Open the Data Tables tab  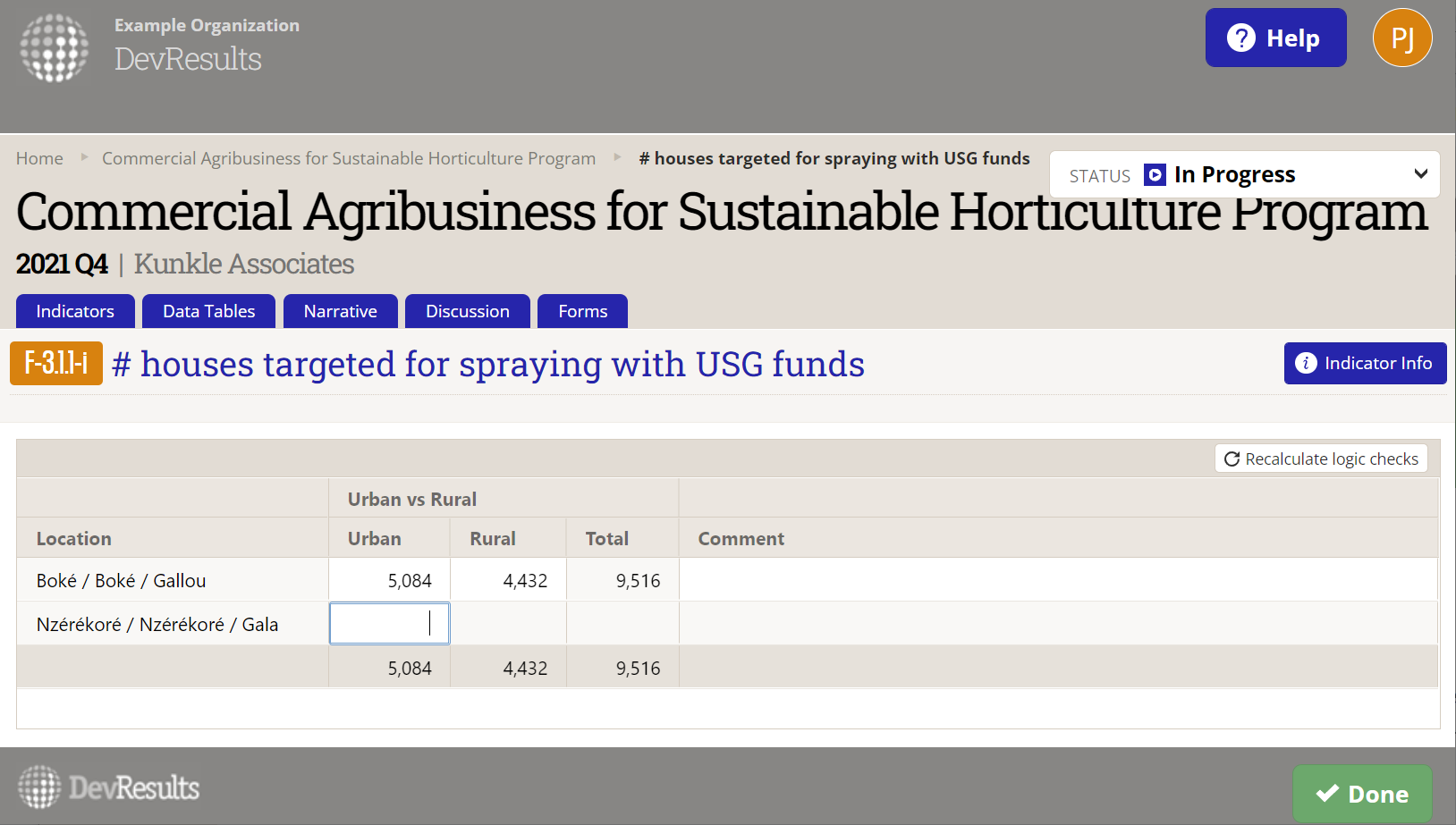[208, 311]
